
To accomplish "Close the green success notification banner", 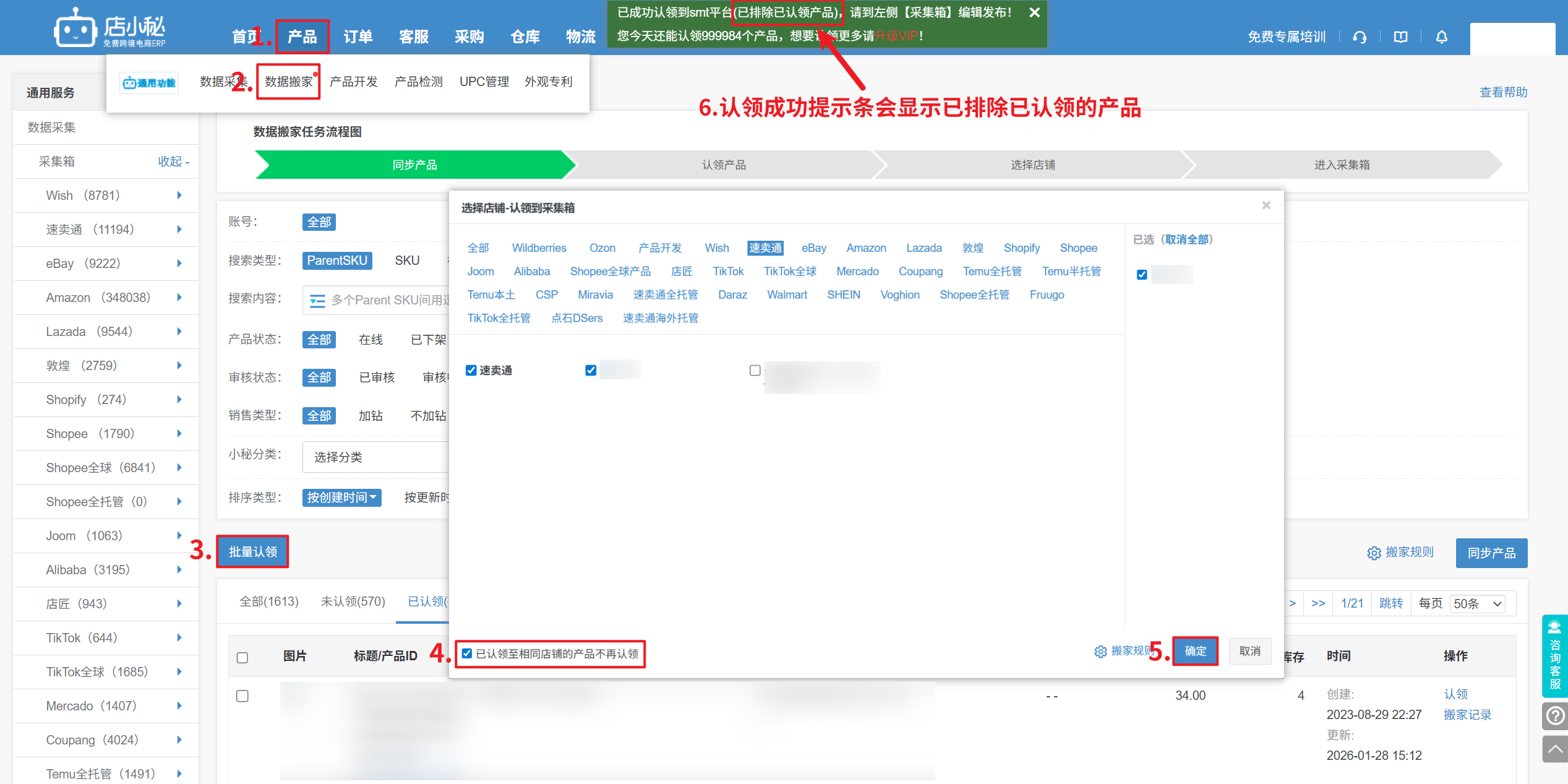I will [1034, 12].
